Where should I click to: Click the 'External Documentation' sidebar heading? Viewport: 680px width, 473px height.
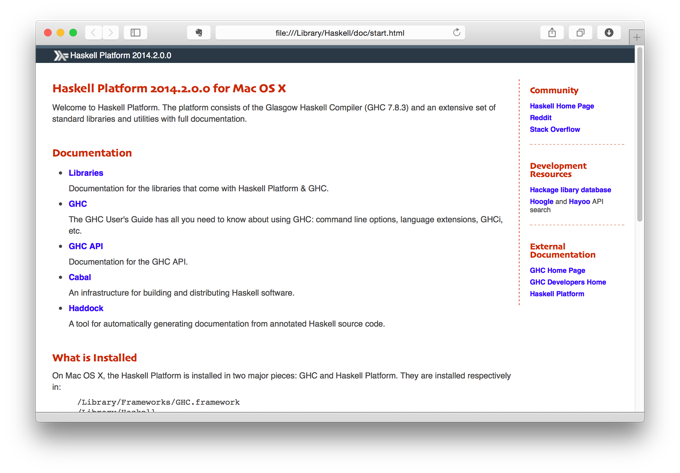(562, 251)
